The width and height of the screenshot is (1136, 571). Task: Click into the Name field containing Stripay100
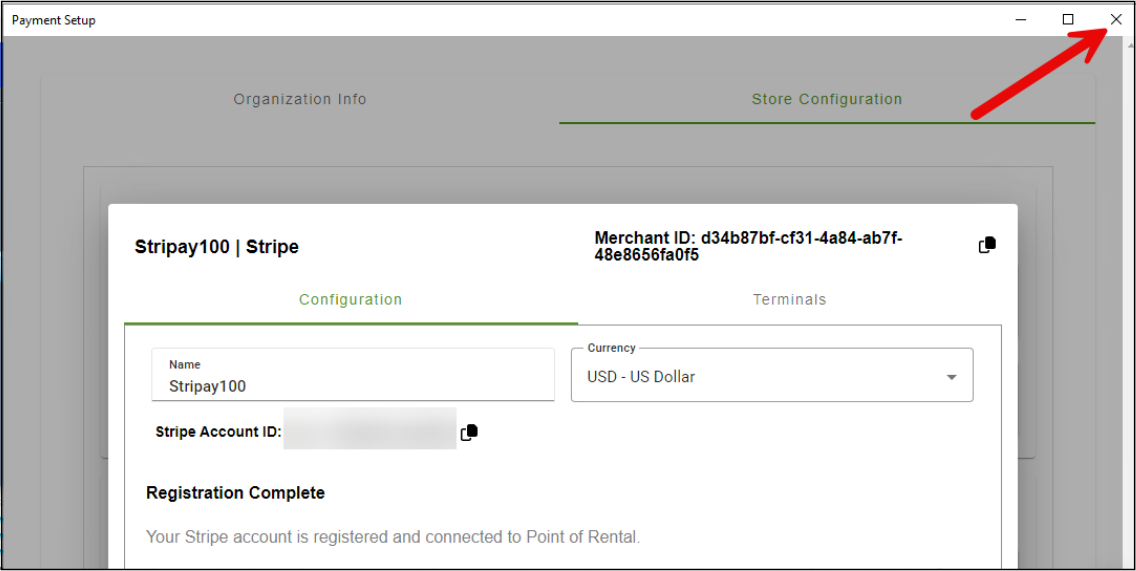[352, 386]
